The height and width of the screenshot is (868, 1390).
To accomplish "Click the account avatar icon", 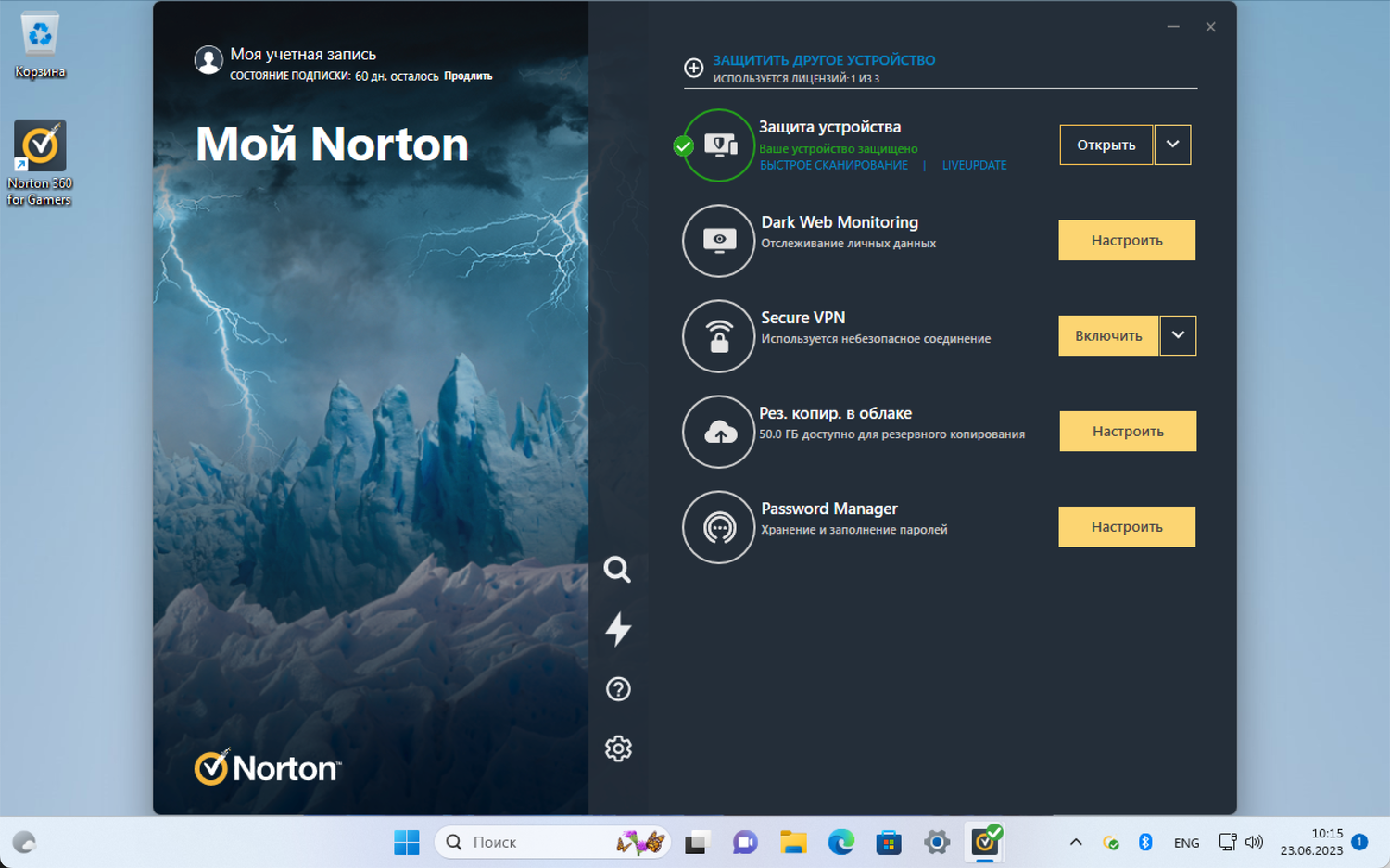I will [x=208, y=60].
